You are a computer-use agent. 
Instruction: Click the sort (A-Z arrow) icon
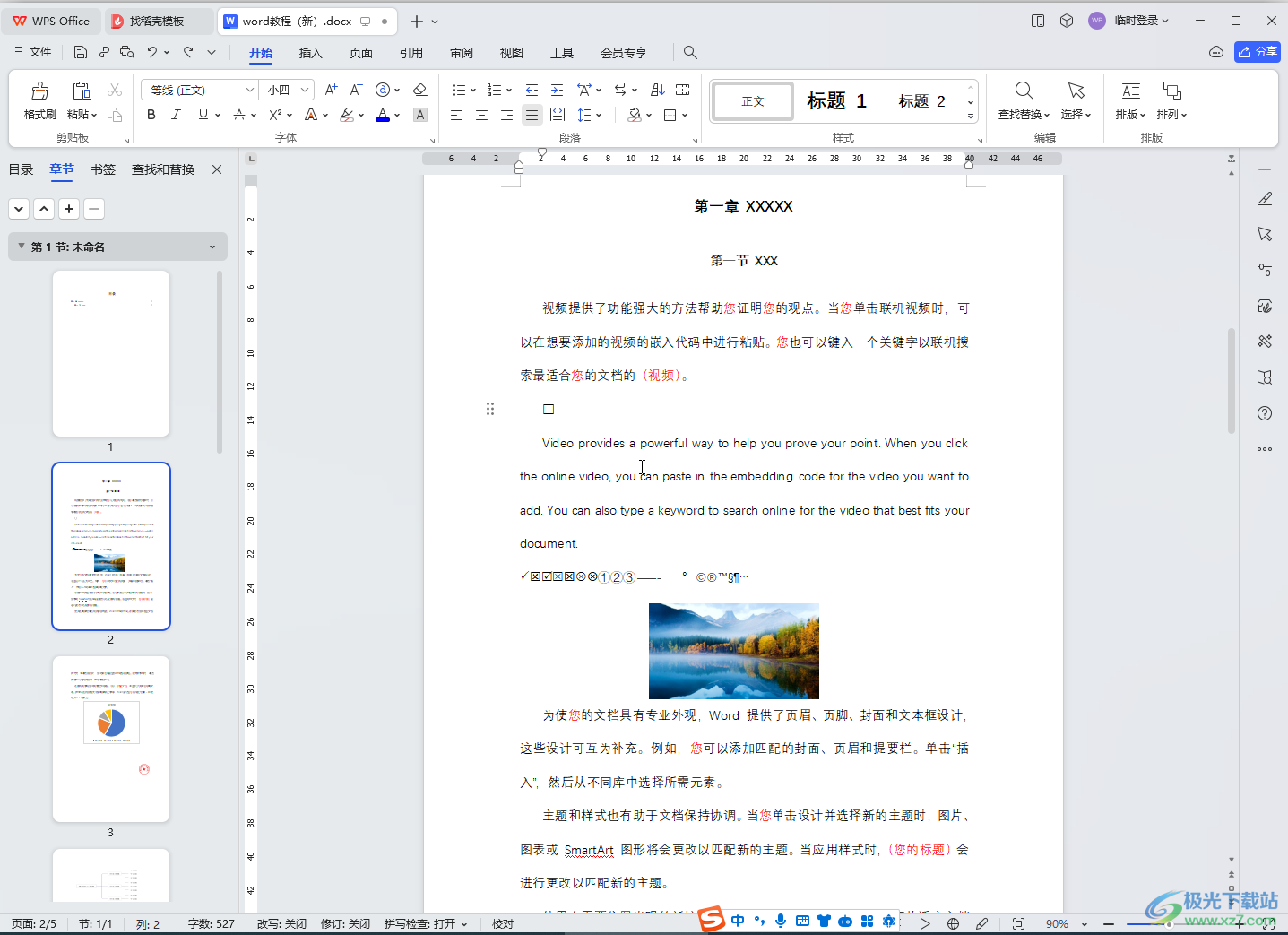coord(657,90)
